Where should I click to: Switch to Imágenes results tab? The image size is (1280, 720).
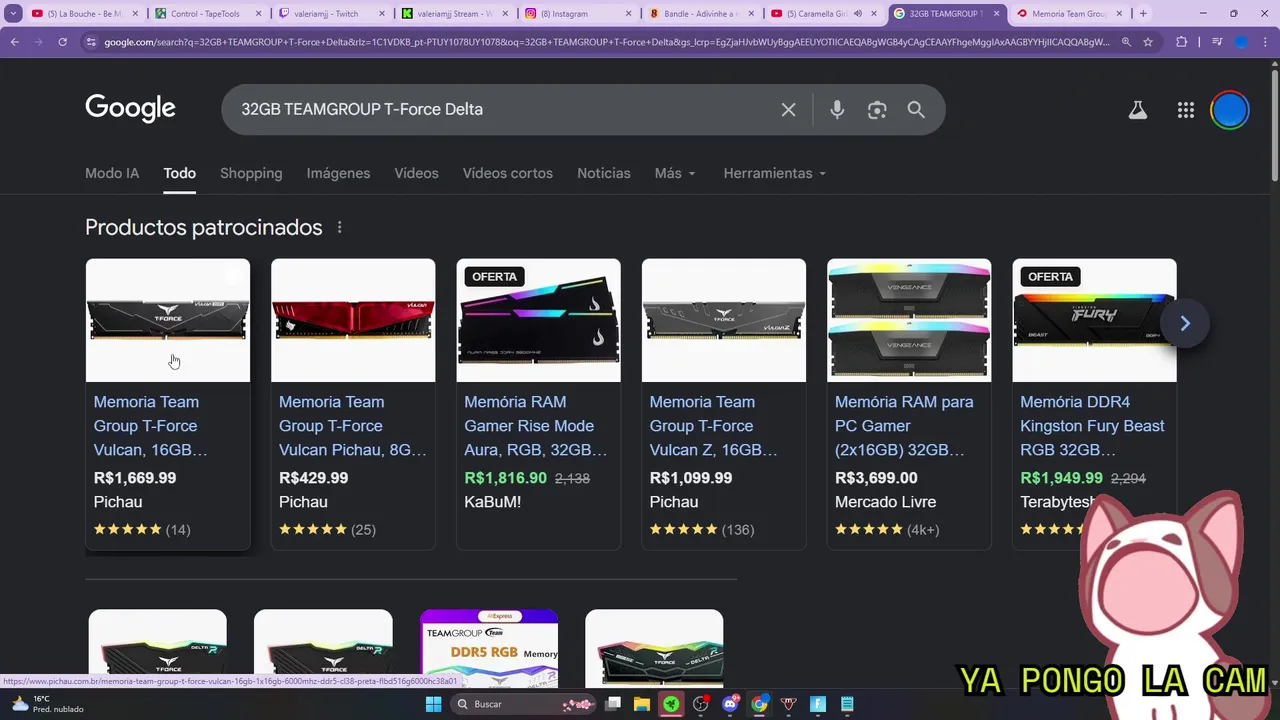tap(338, 173)
